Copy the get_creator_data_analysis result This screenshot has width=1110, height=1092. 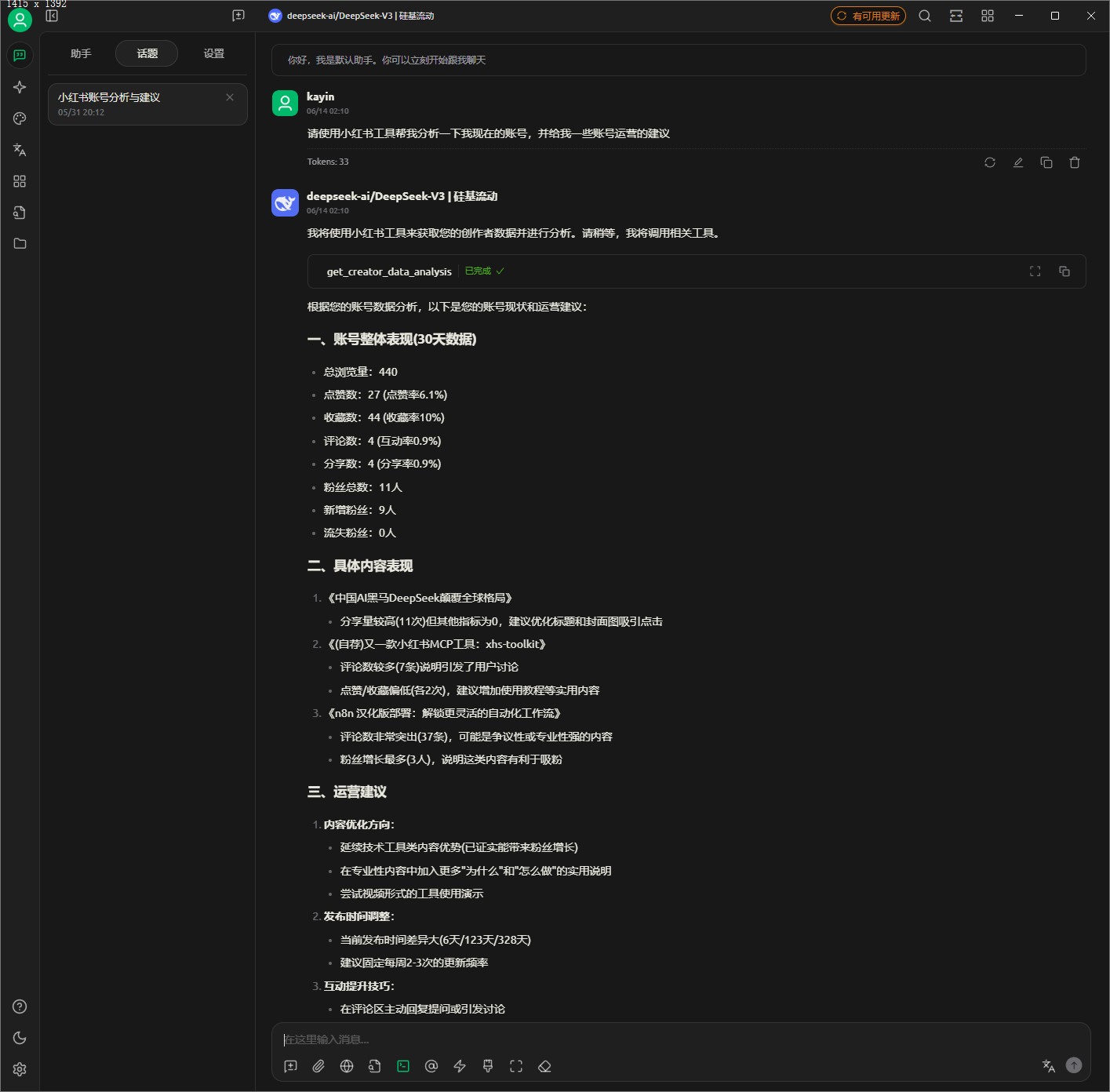(x=1065, y=271)
